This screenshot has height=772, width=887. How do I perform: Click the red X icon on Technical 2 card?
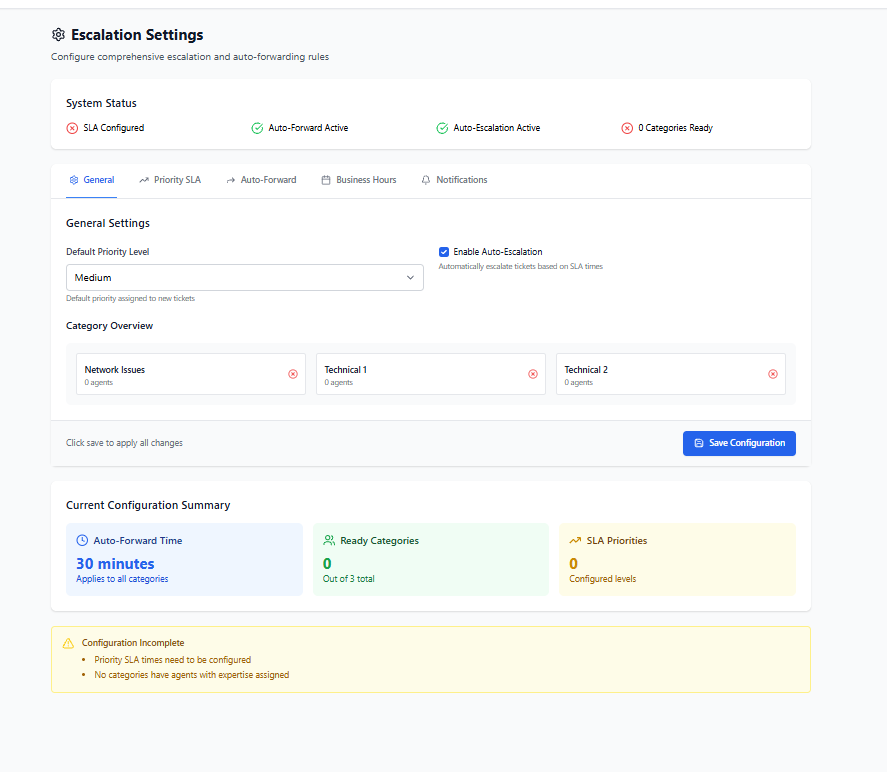pos(773,374)
